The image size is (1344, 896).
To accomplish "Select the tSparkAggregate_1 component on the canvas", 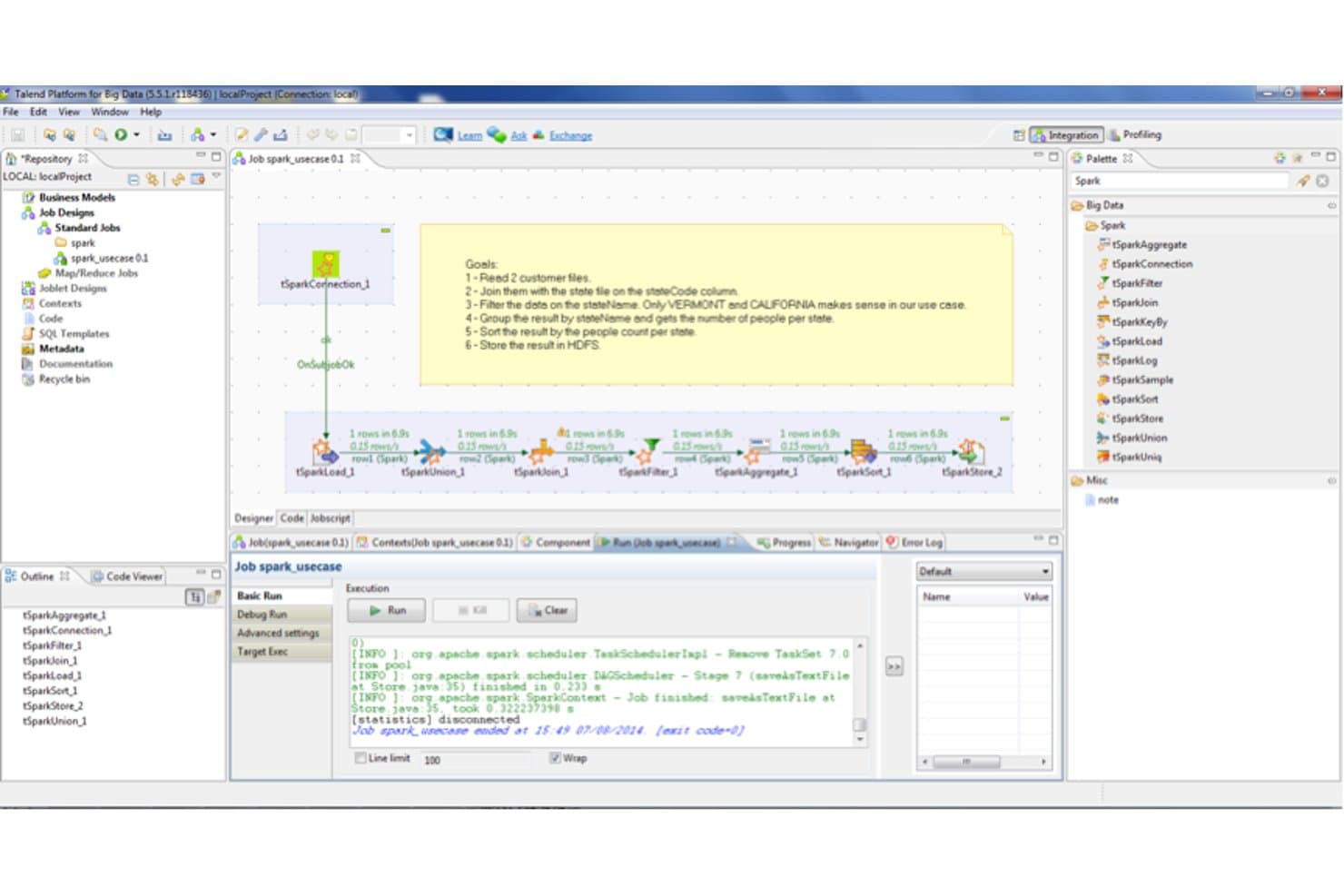I will [756, 450].
